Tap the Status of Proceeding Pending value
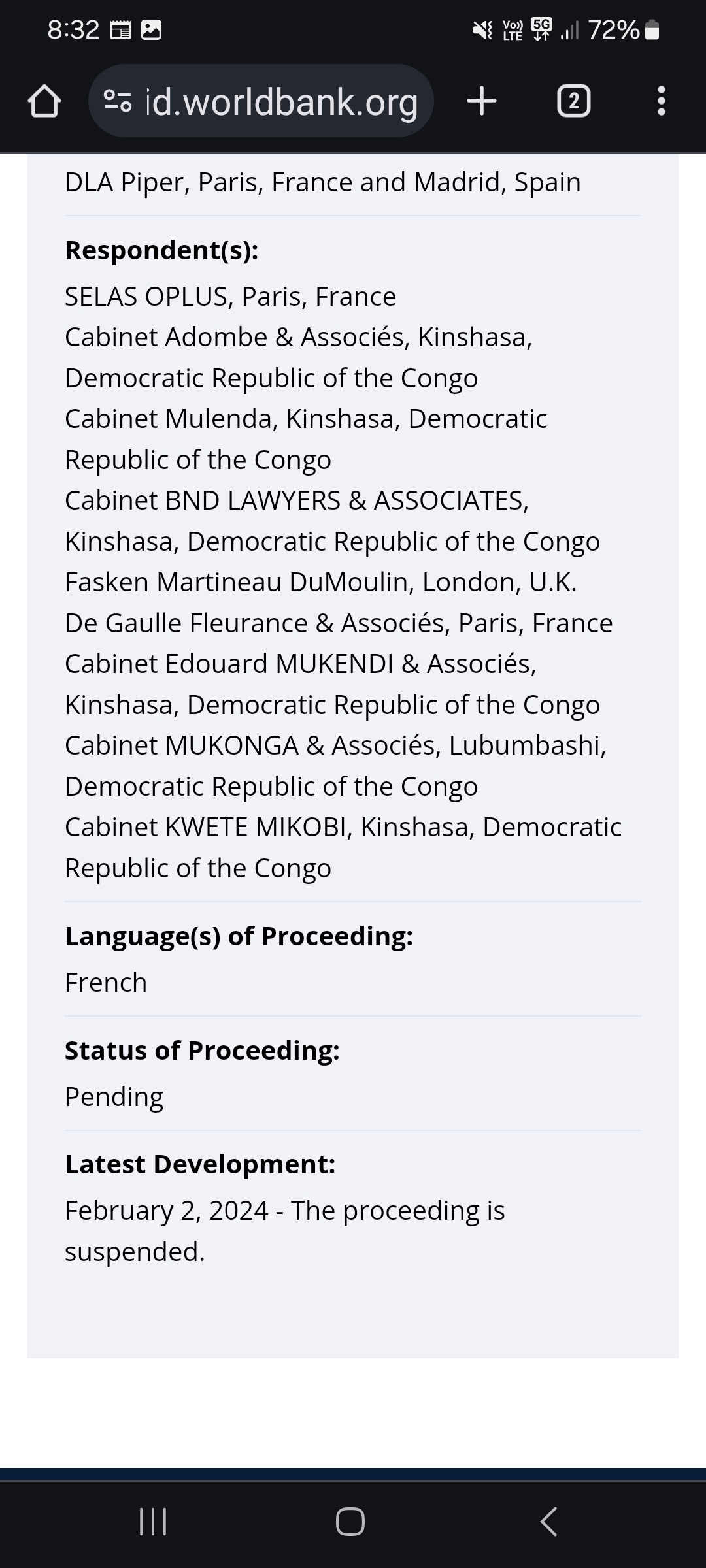 (x=114, y=1097)
